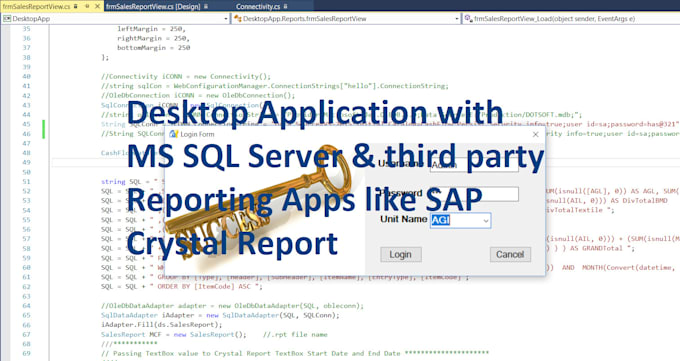Click the method icon beside frmSalesReportView_Load
This screenshot has width=680, height=361.
(468, 19)
